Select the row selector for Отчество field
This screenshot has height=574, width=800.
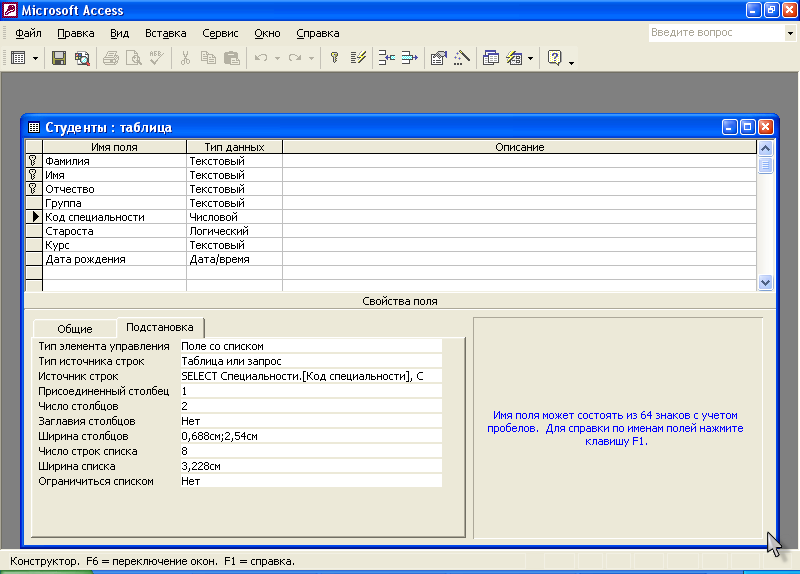pyautogui.click(x=34, y=189)
